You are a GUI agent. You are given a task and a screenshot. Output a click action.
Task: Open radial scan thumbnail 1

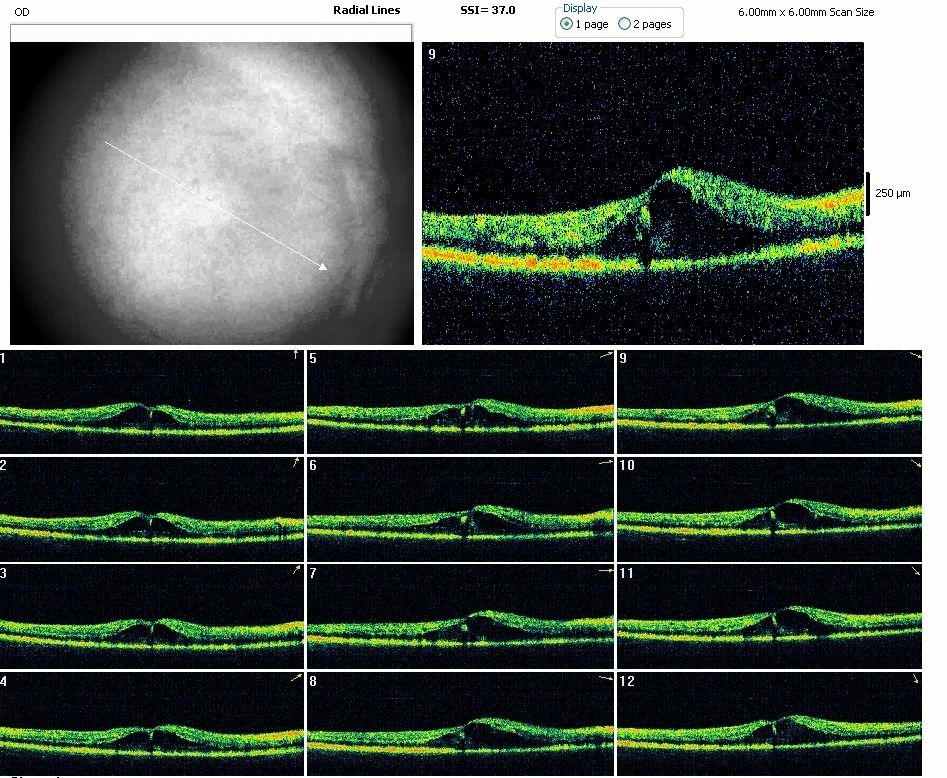pyautogui.click(x=151, y=402)
